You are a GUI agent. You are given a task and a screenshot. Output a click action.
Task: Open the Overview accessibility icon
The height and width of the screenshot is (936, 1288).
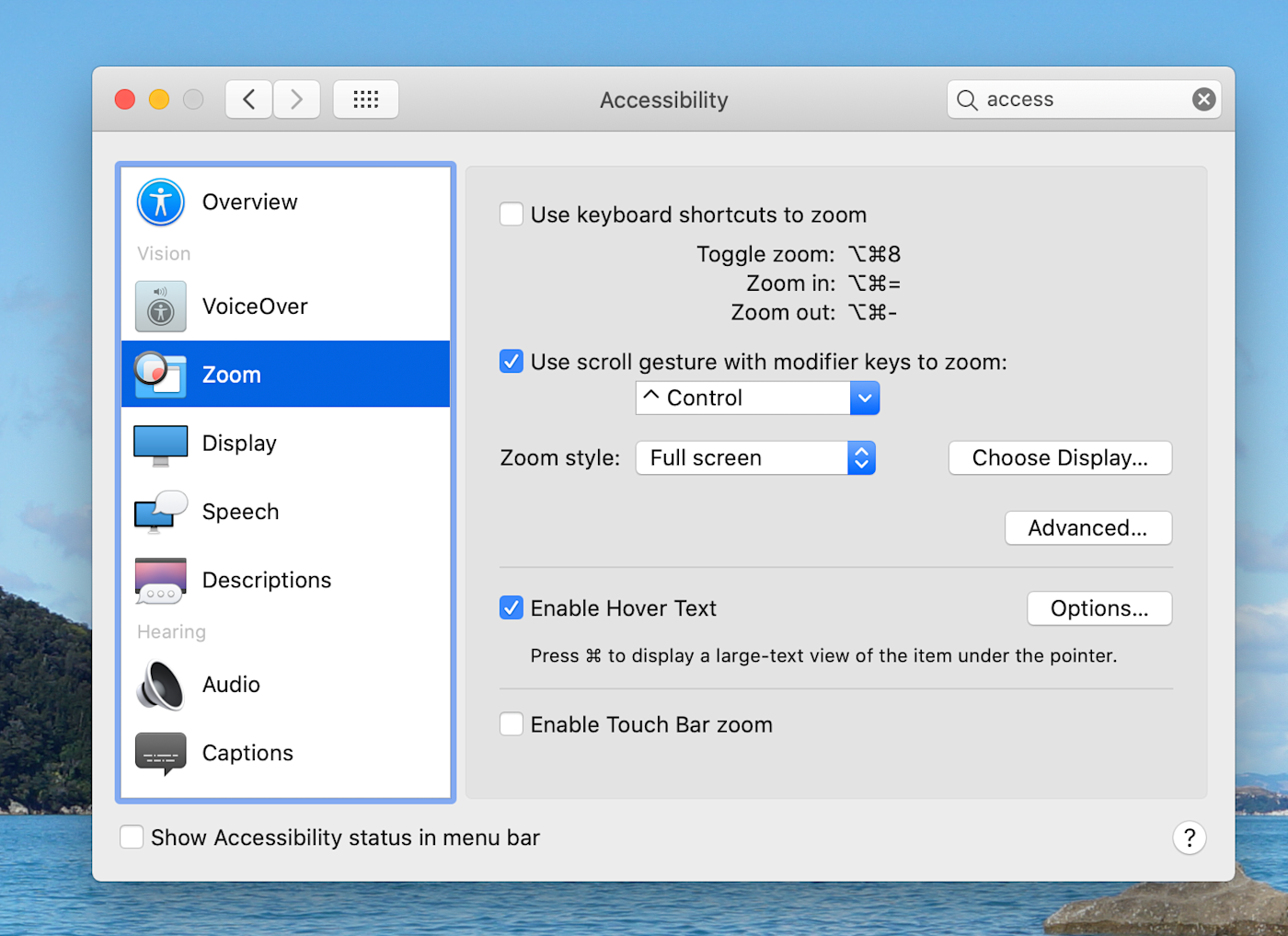point(161,202)
